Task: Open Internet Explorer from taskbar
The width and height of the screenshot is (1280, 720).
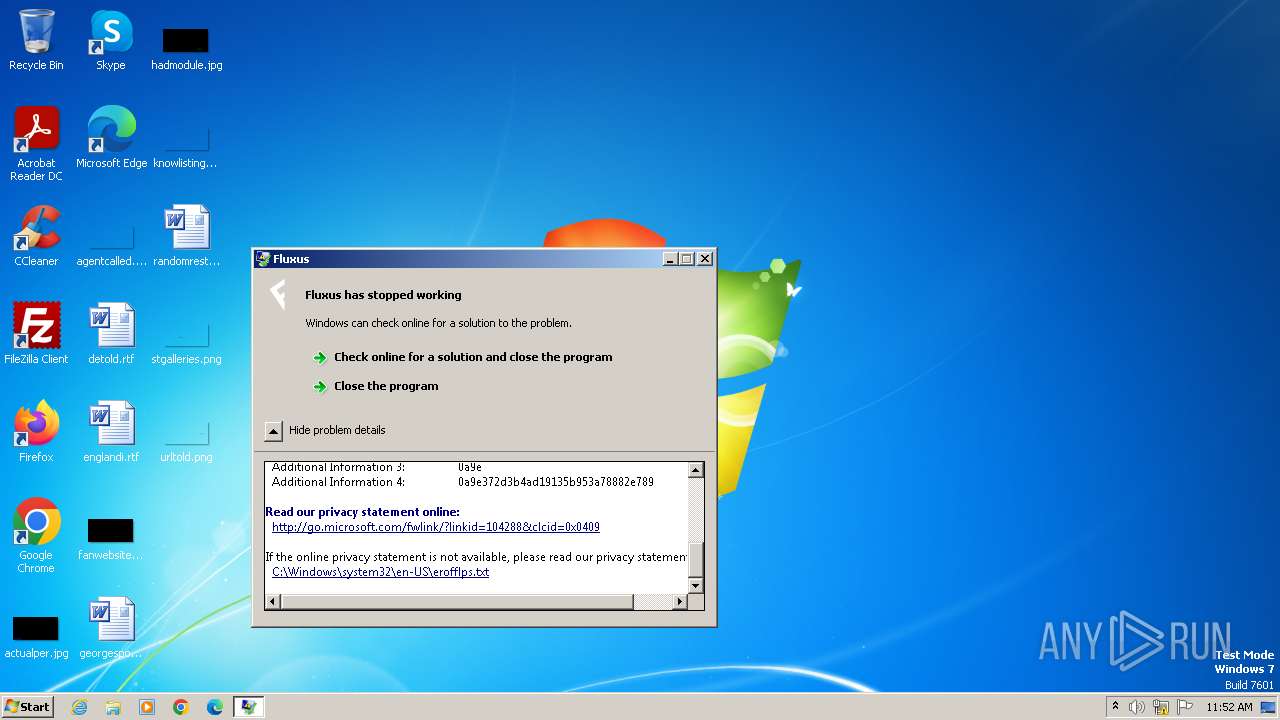Action: 79,707
